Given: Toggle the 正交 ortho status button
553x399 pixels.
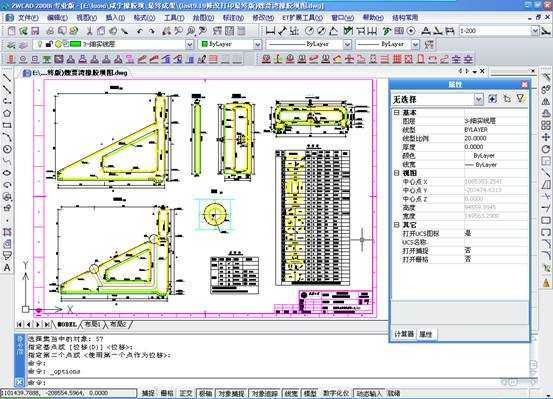Looking at the screenshot, I should (186, 393).
